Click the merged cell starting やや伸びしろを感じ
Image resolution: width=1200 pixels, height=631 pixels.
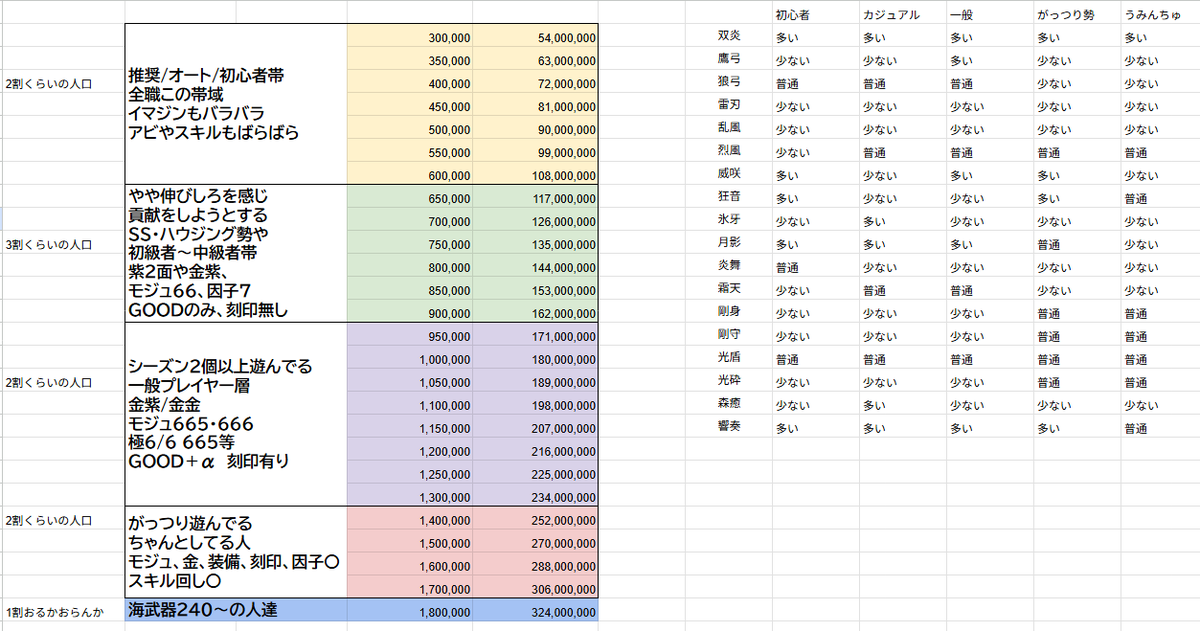pos(236,253)
